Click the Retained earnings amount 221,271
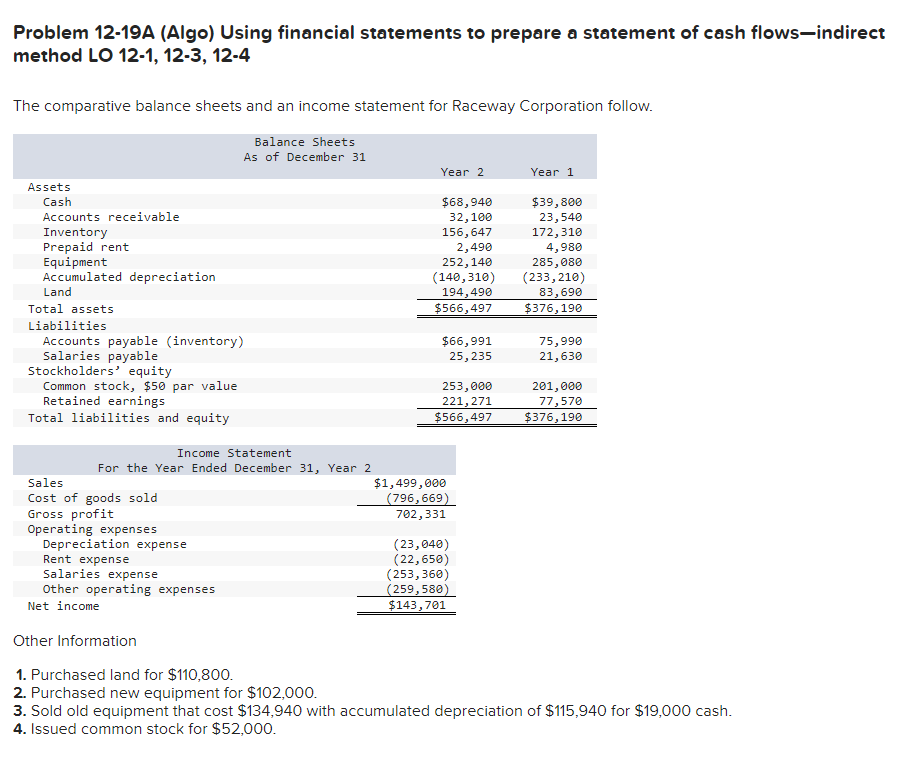907x773 pixels. (465, 401)
